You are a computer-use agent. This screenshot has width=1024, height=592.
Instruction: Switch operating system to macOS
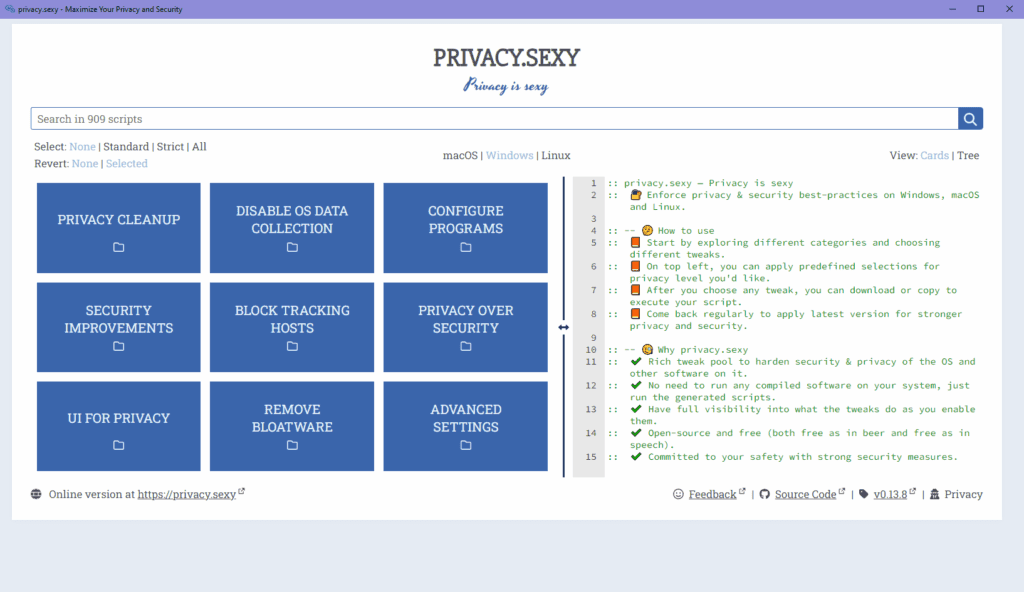point(460,155)
